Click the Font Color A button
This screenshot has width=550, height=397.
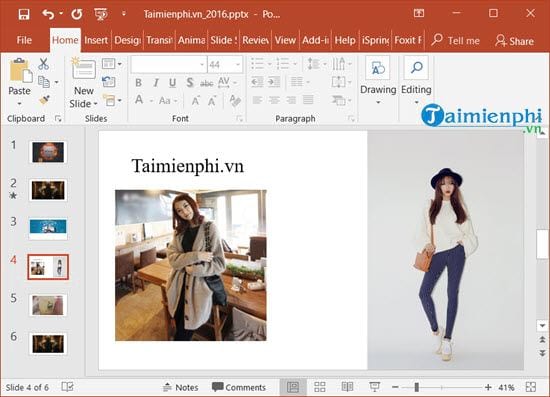(139, 100)
